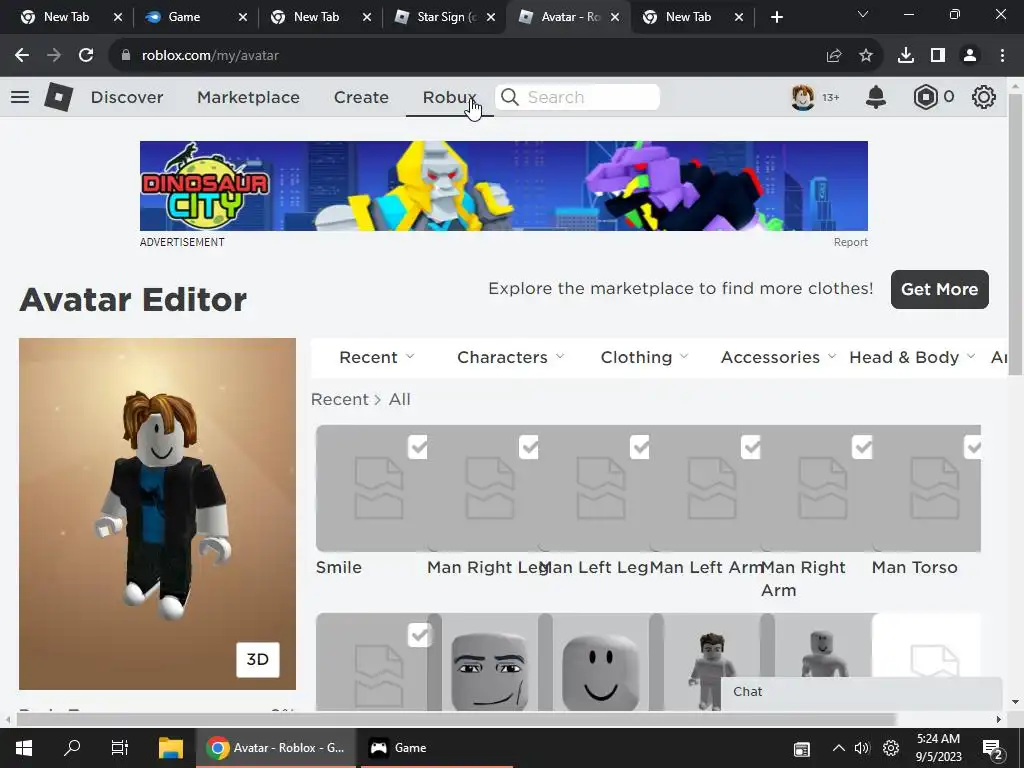
Task: Report the advertisement
Action: (850, 242)
